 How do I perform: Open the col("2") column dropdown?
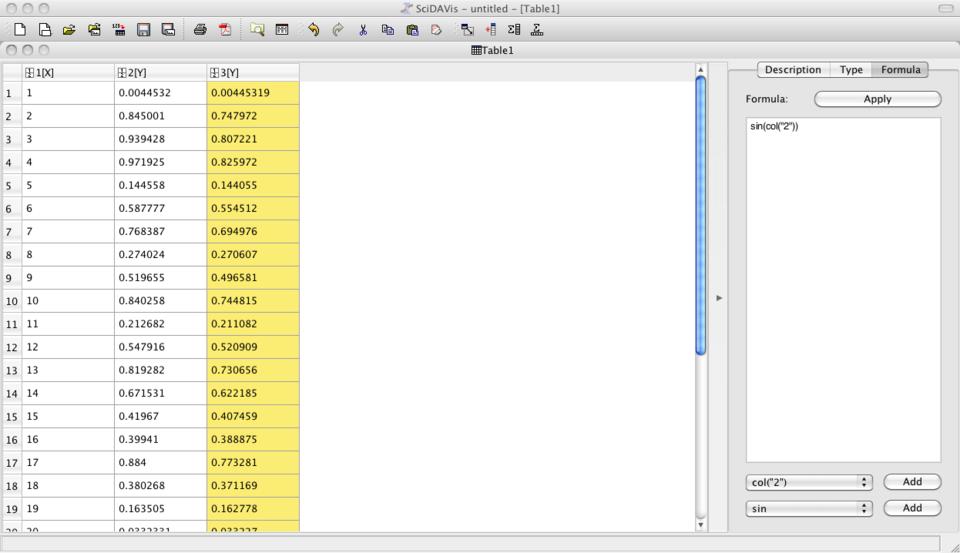809,482
